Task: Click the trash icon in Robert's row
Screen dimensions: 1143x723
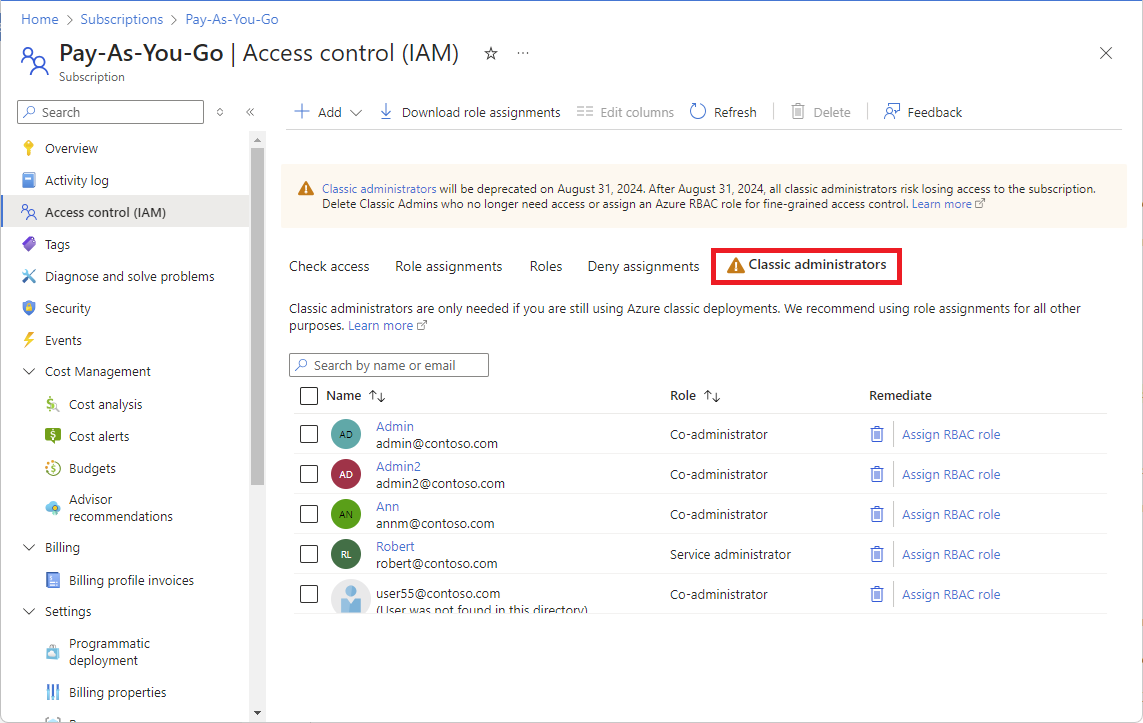Action: tap(877, 555)
